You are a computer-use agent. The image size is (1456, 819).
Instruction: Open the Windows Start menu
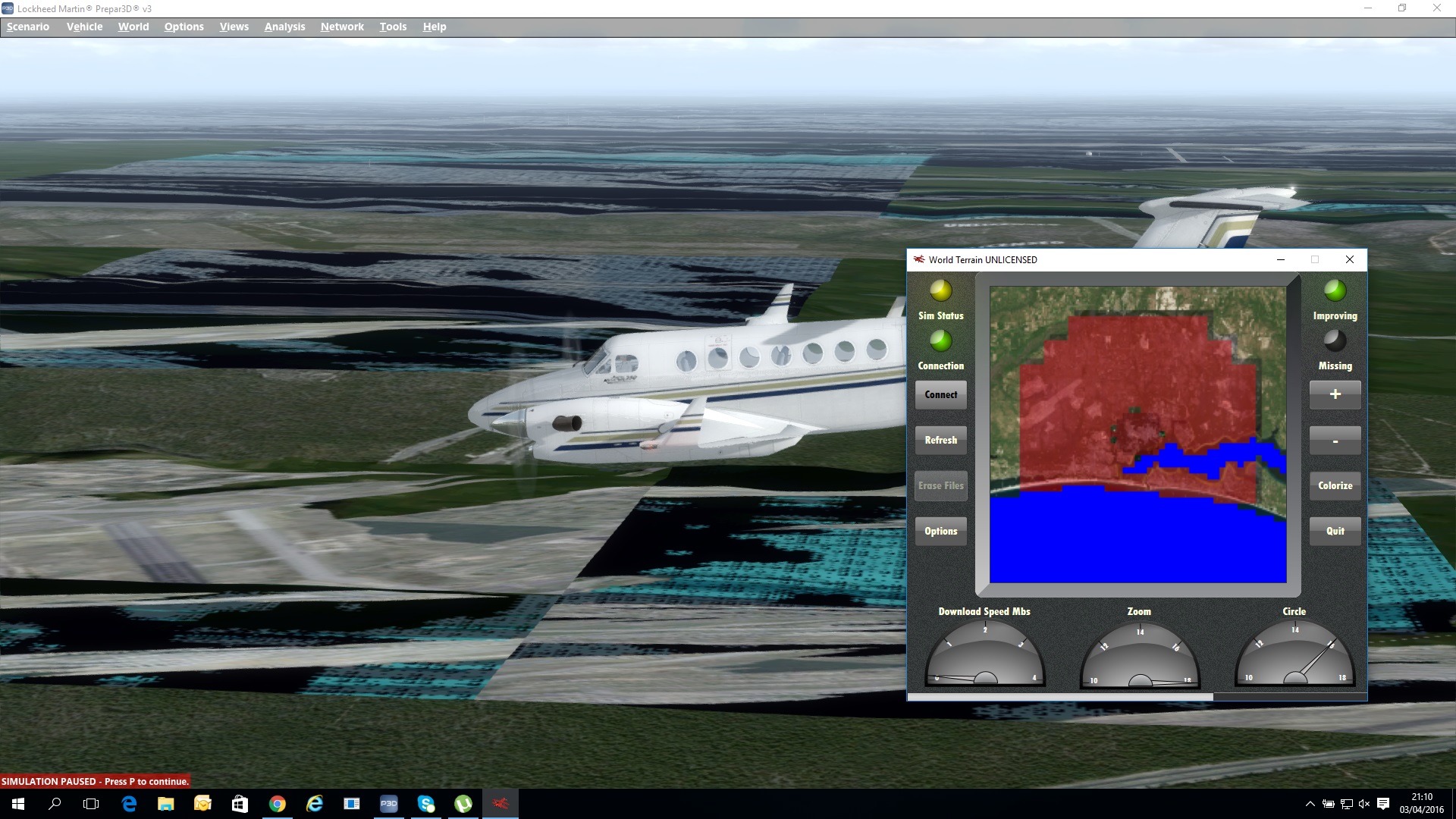(x=18, y=804)
